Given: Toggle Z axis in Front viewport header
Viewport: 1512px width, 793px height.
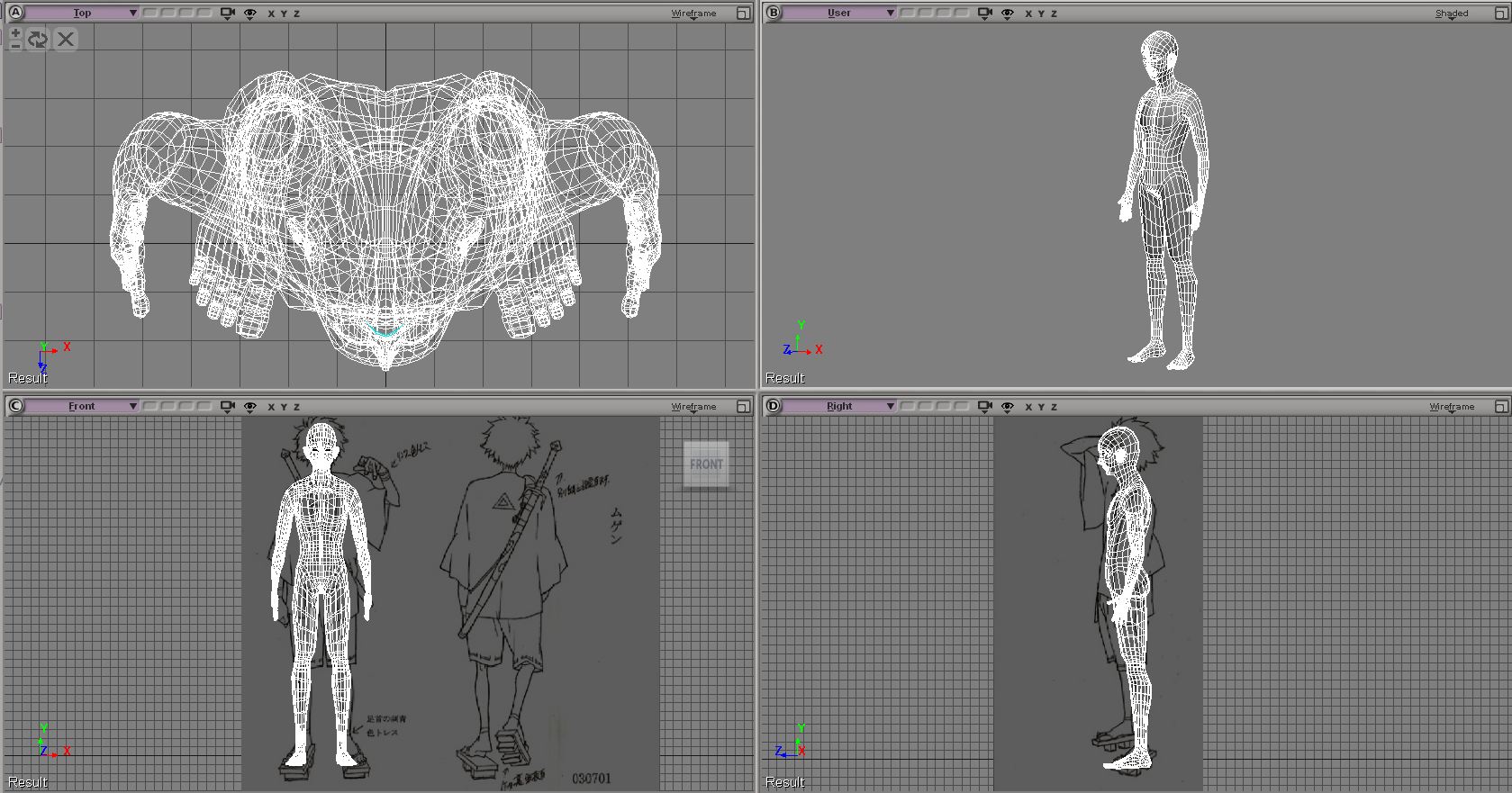Looking at the screenshot, I should click(x=296, y=408).
